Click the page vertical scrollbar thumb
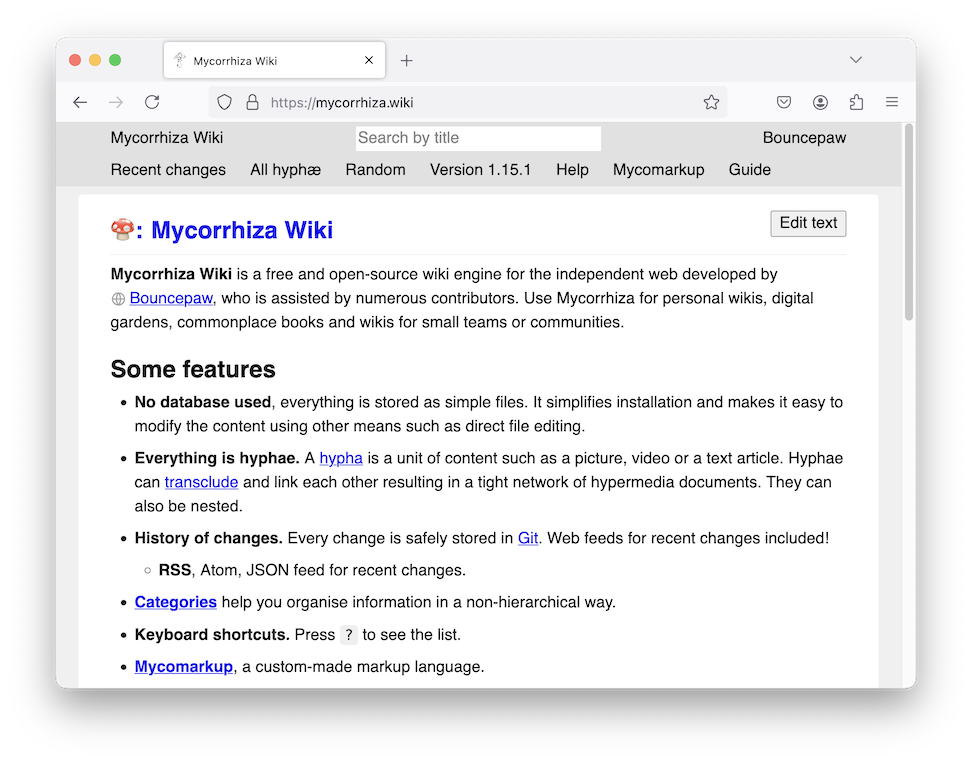972x762 pixels. click(909, 222)
